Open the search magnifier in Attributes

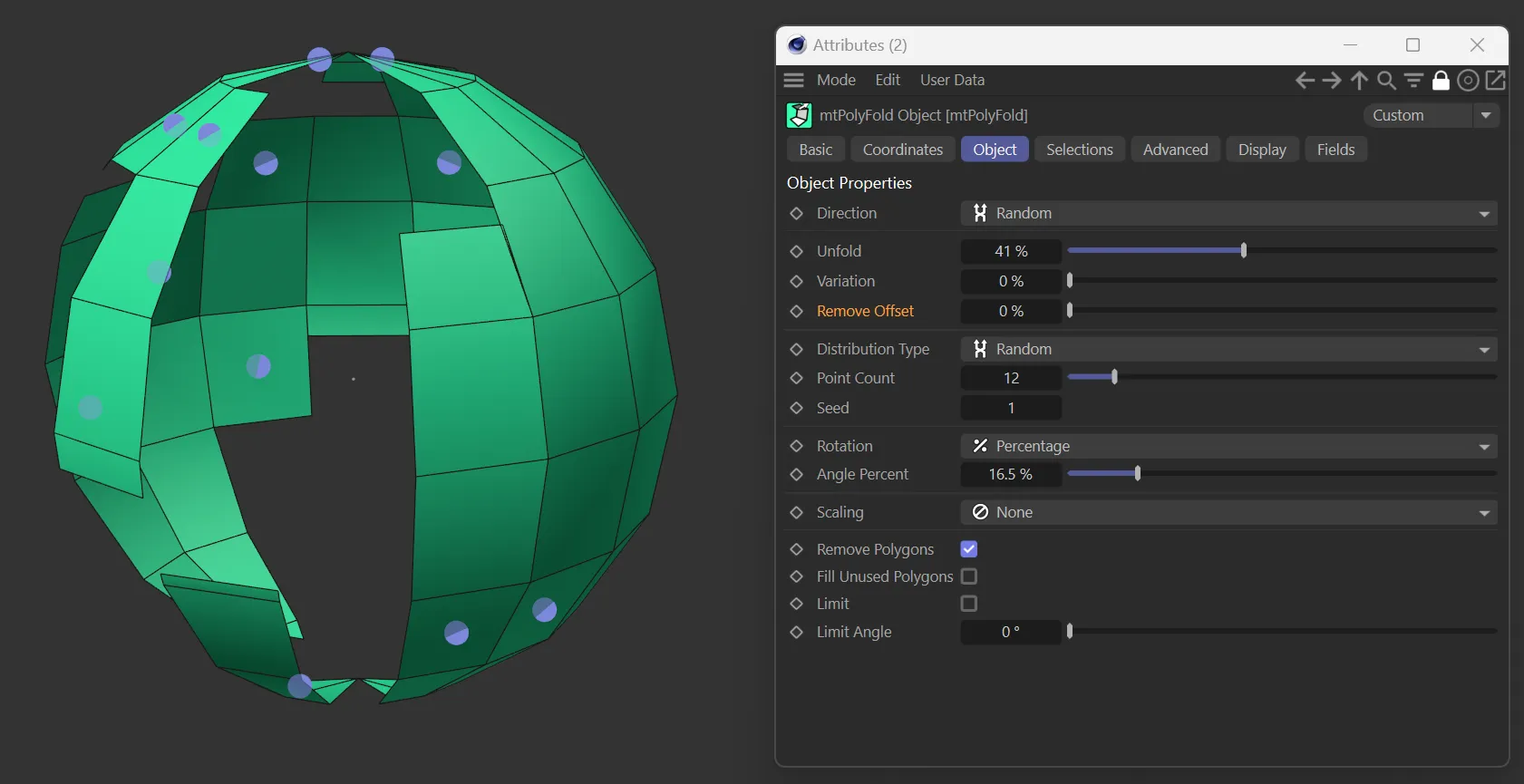coord(1386,81)
